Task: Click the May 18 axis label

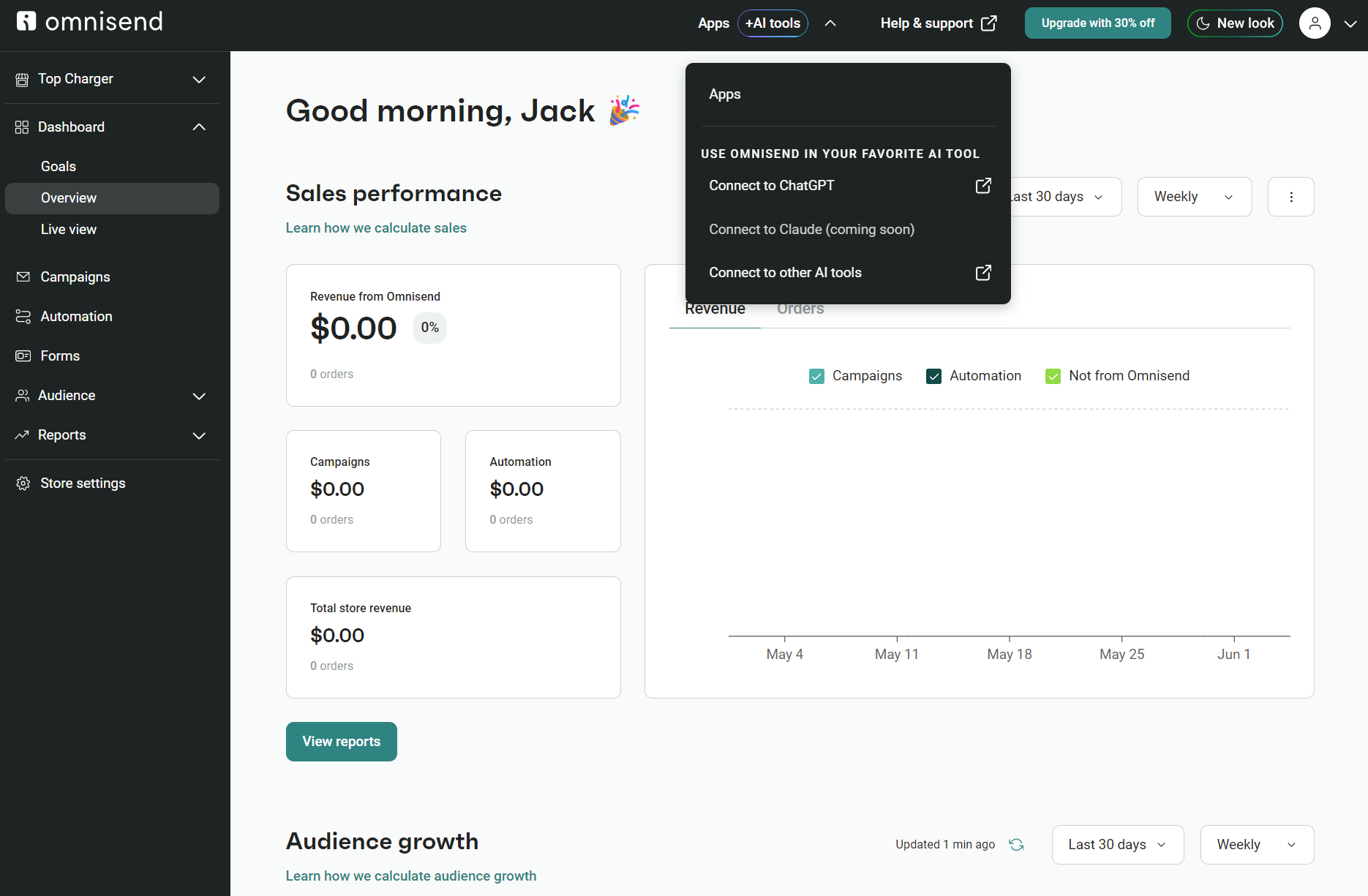Action: (1010, 655)
